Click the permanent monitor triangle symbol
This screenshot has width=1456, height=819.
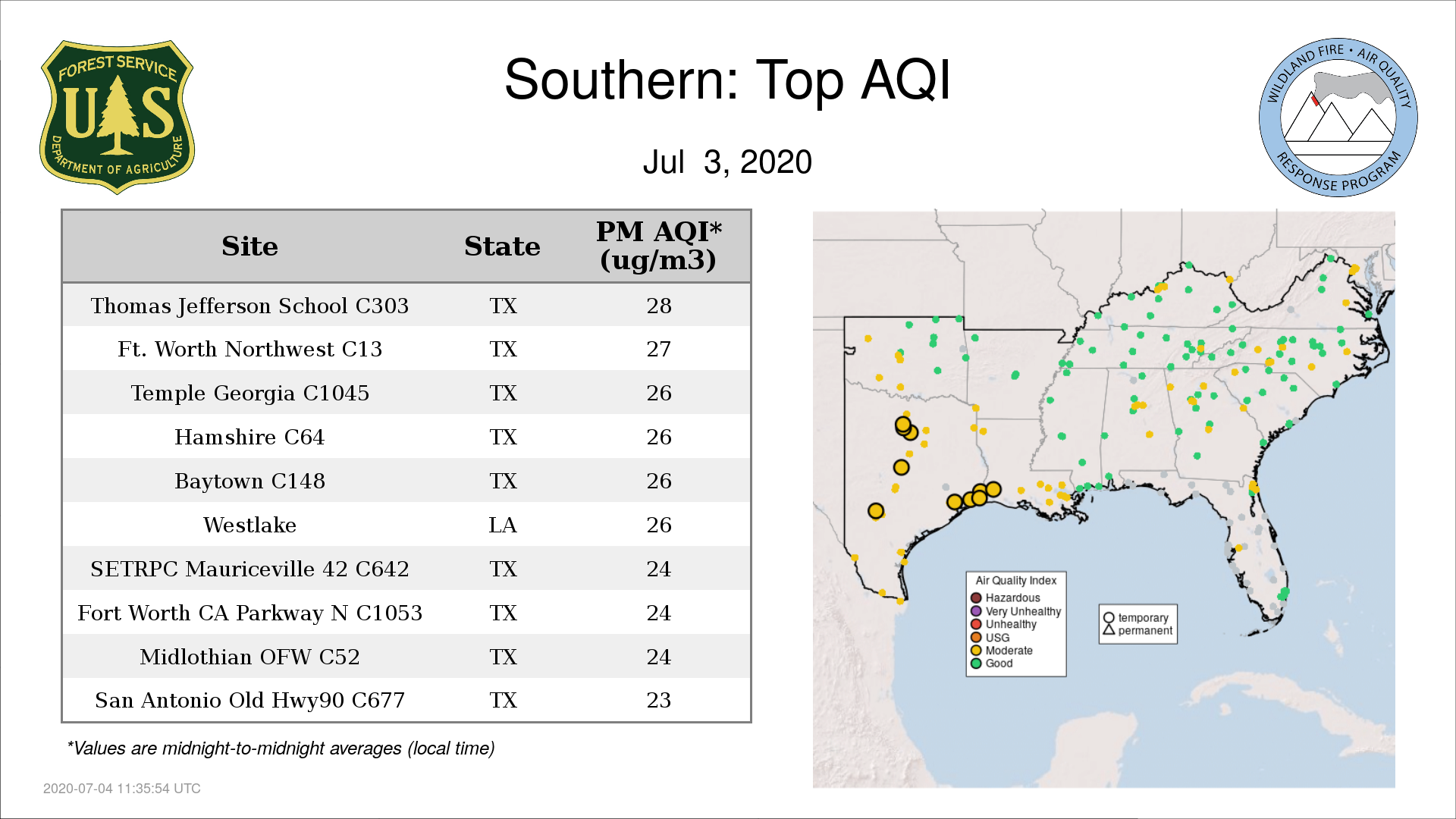(1109, 629)
